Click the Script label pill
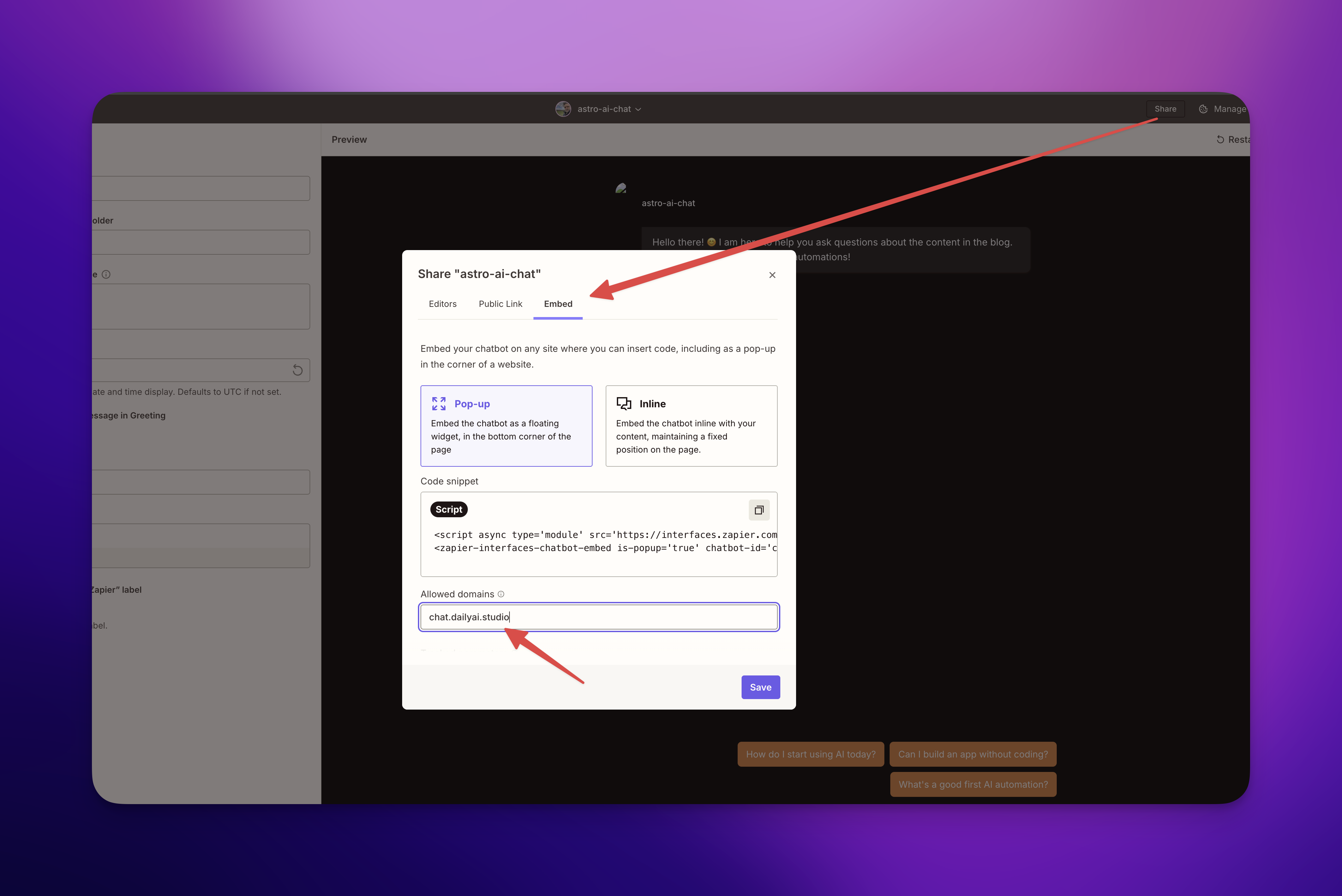Image resolution: width=1342 pixels, height=896 pixels. pos(449,509)
